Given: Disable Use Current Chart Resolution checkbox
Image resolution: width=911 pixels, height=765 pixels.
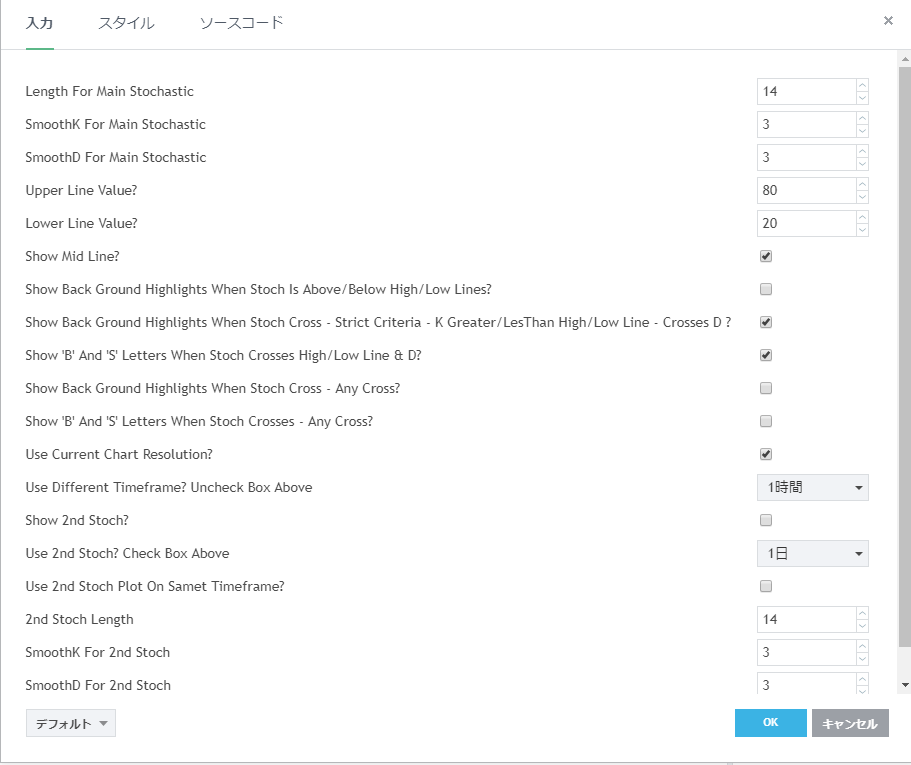Looking at the screenshot, I should click(766, 454).
